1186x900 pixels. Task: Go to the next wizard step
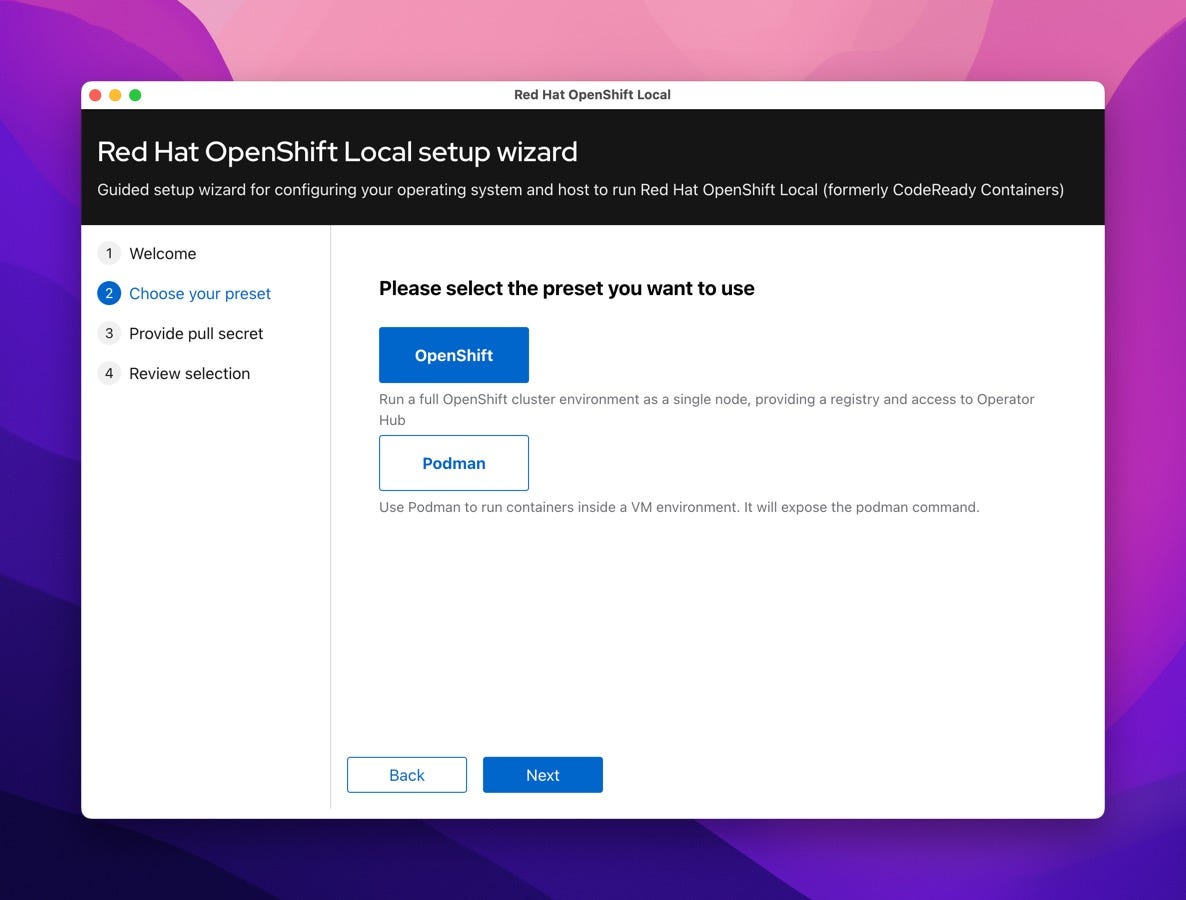click(x=542, y=774)
